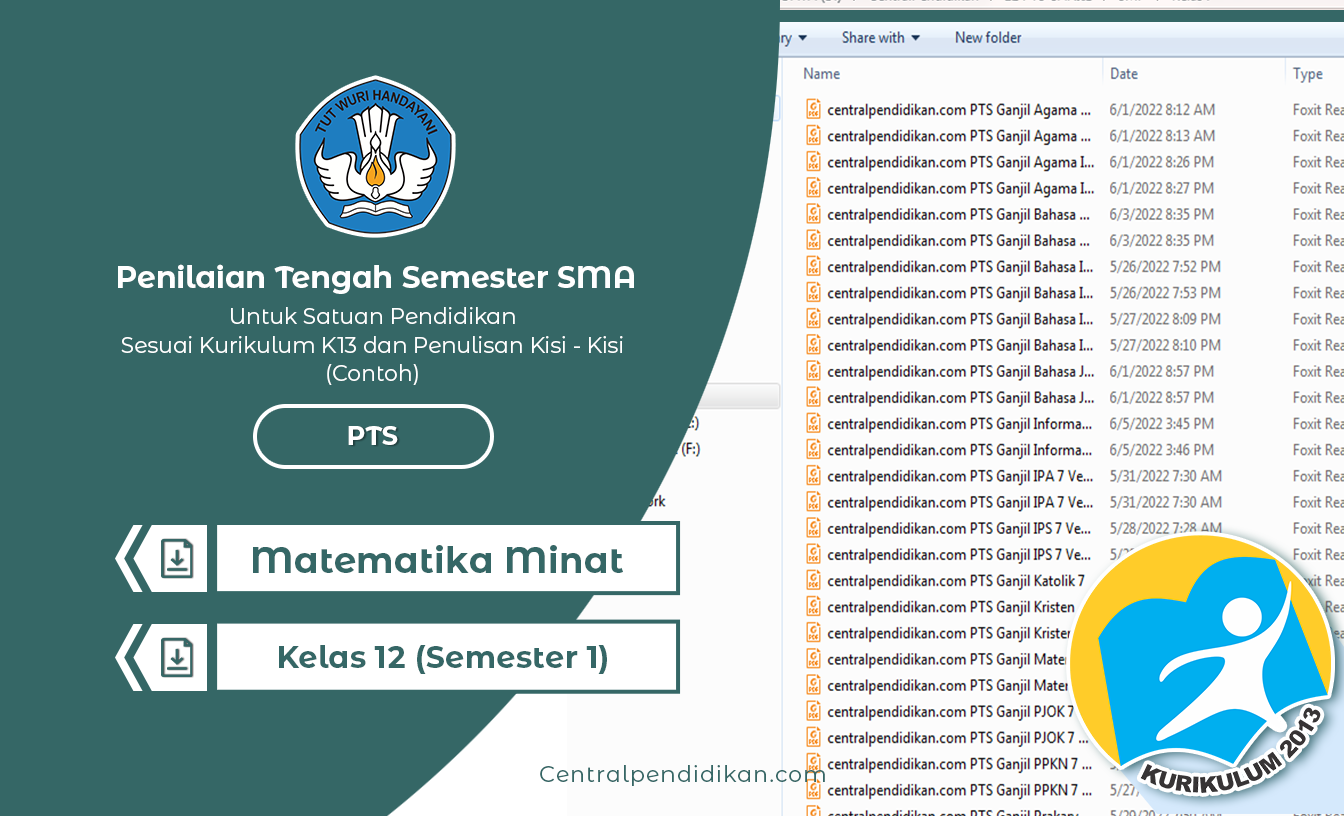The height and width of the screenshot is (816, 1344).
Task: Select file name of Bahasa file dated 5/26/2022 7:52 PM
Action: [960, 267]
